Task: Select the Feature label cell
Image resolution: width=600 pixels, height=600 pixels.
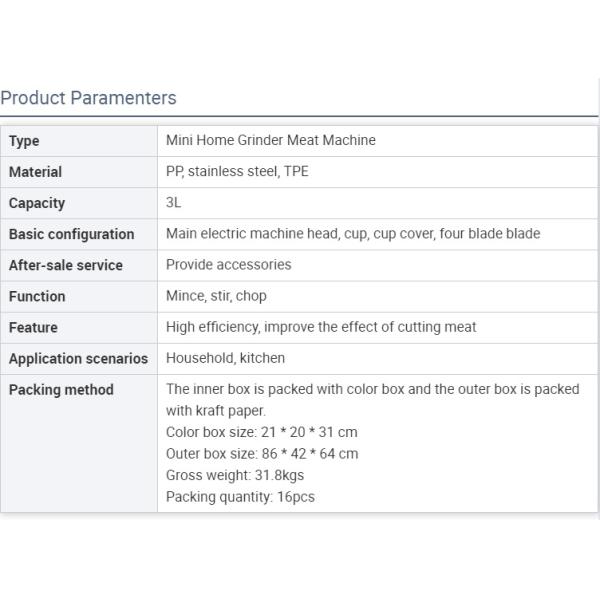Action: pos(33,327)
